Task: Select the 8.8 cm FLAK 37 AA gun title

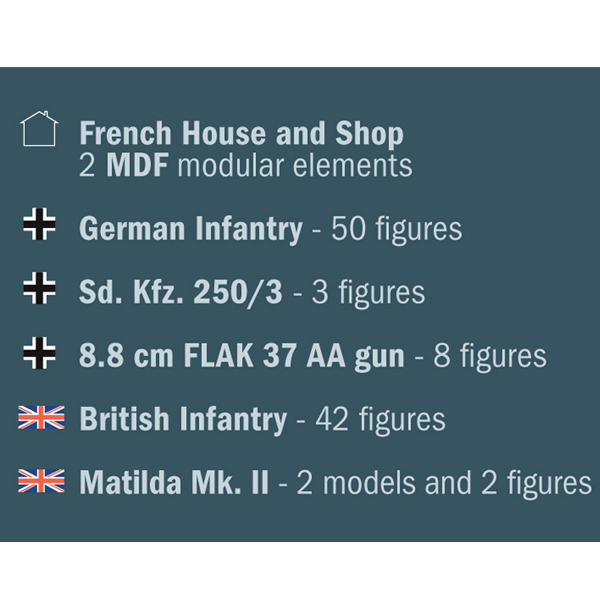Action: (242, 356)
